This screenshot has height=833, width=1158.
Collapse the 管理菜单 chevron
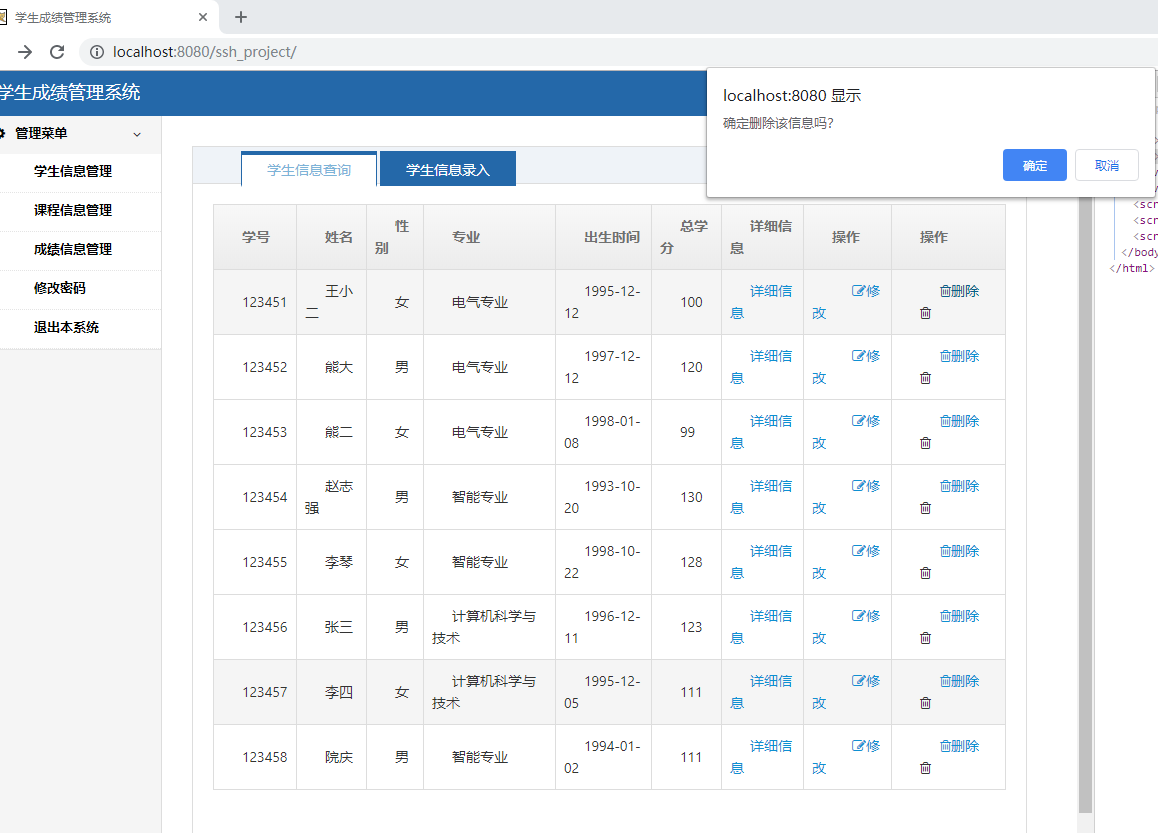tap(137, 134)
